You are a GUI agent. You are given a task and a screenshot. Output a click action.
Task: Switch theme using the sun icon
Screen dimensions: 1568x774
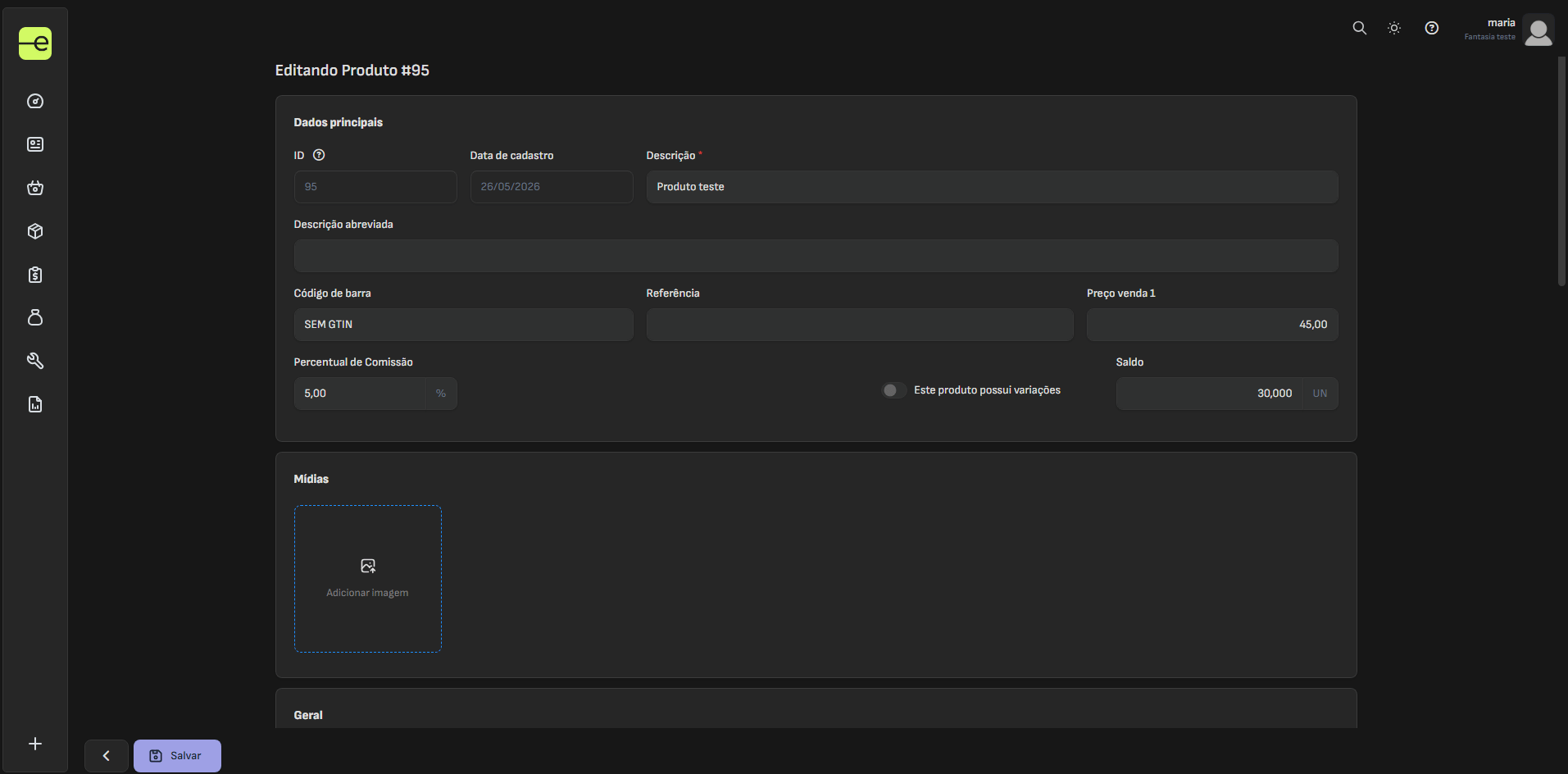[1394, 28]
